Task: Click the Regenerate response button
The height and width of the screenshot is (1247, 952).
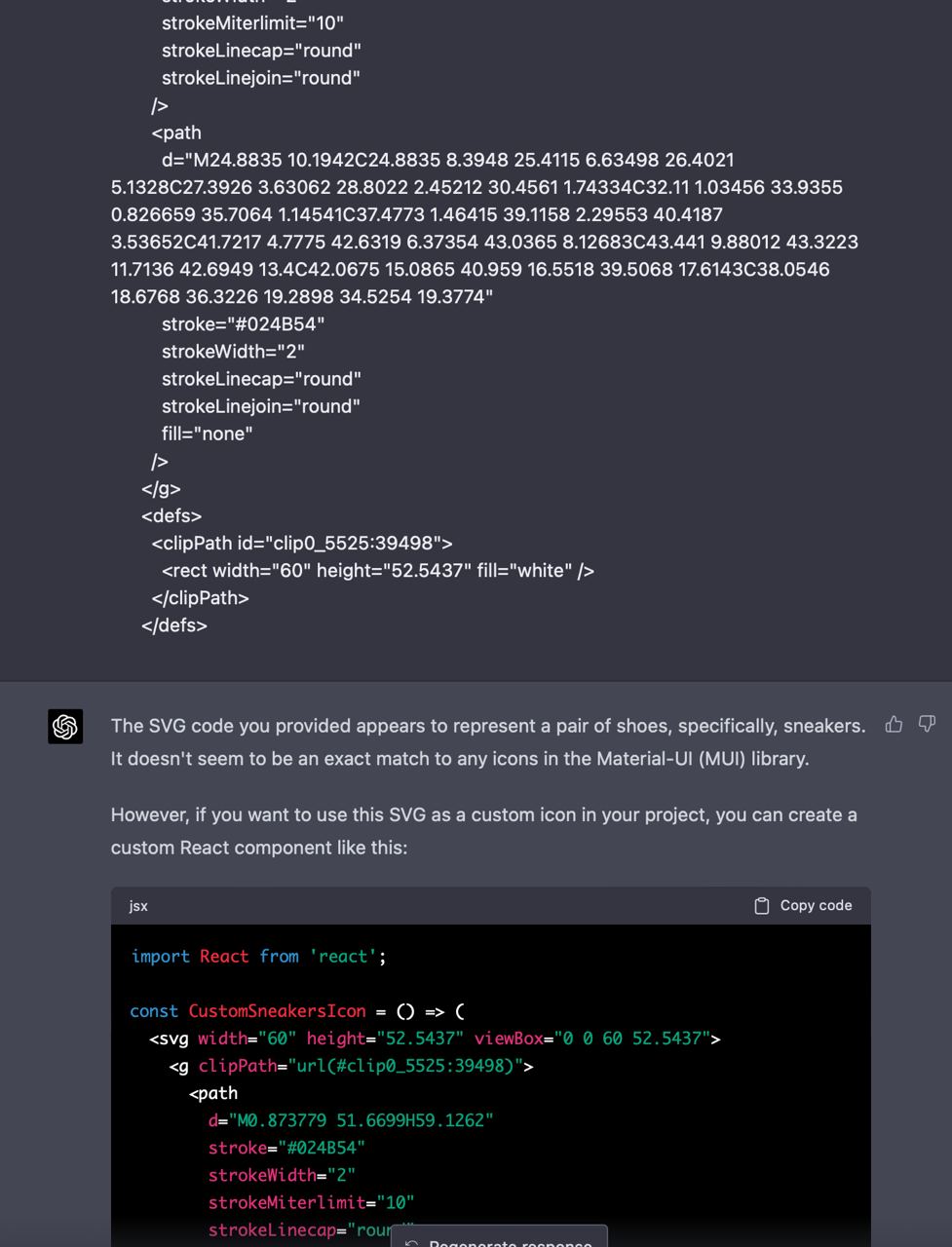Action: (499, 1237)
